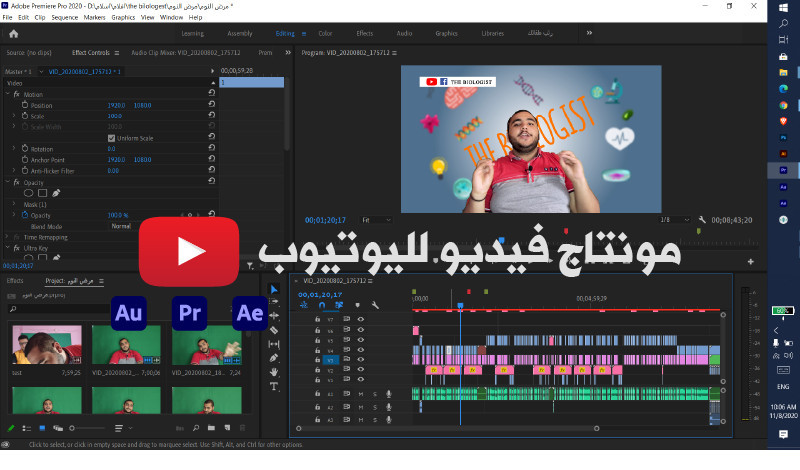Toggle track lock on V5
This screenshot has height=470, width=800.
click(x=317, y=340)
